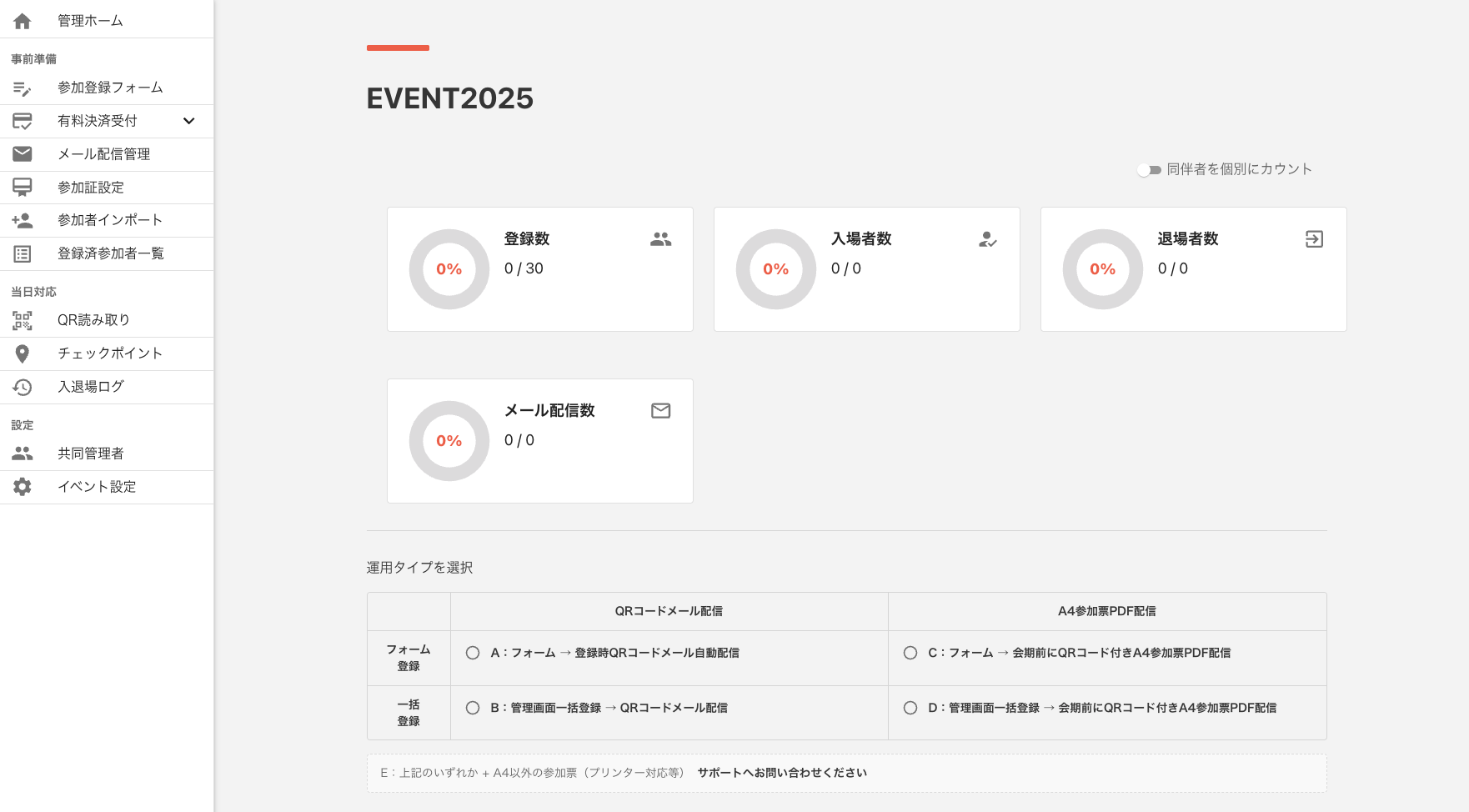Open the QR読み取り scanner icon
1469x812 pixels.
22,319
